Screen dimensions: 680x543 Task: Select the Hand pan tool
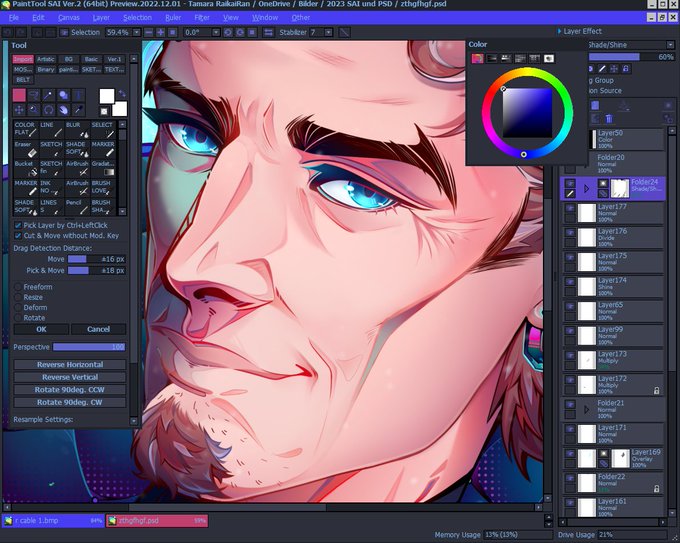click(x=63, y=110)
